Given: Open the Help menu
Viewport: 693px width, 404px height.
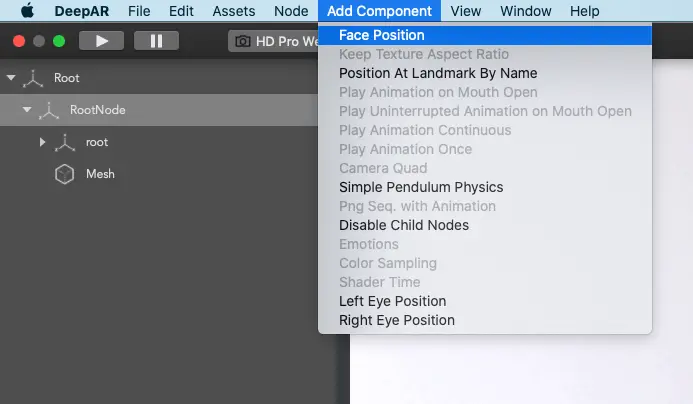Looking at the screenshot, I should coord(584,11).
